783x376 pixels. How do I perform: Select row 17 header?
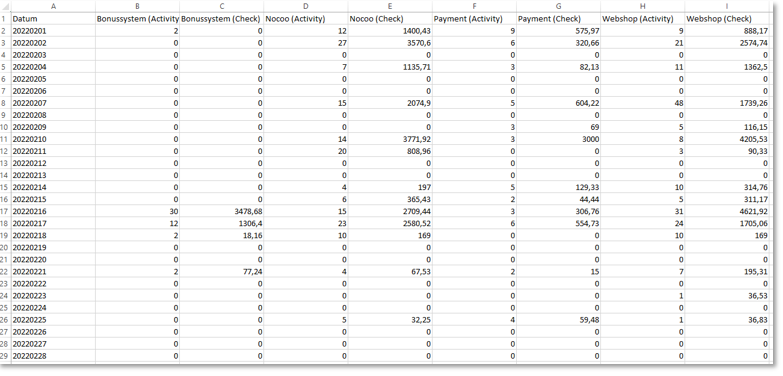[5, 211]
